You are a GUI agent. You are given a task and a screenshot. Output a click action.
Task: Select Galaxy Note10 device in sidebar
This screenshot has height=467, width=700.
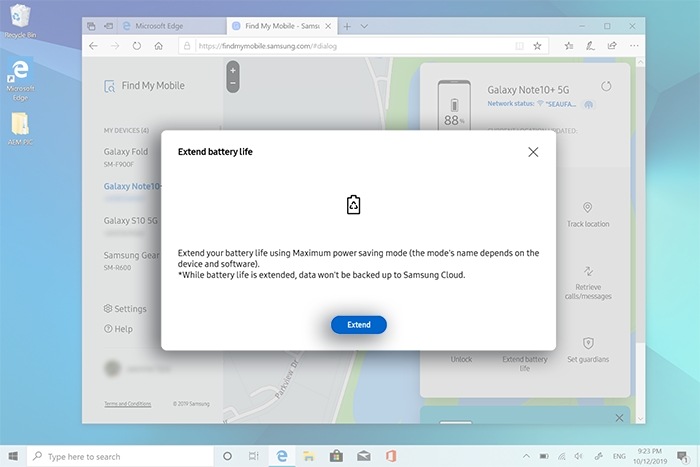pos(132,191)
